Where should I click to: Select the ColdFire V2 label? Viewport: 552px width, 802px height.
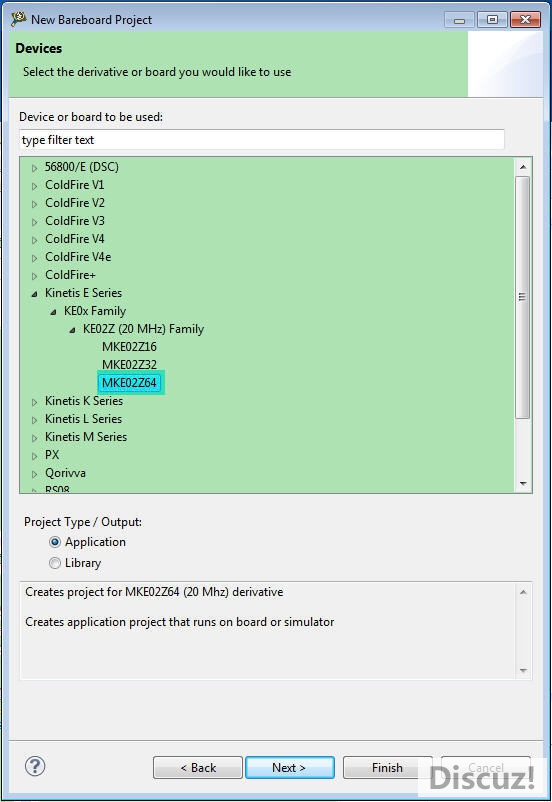tap(75, 203)
